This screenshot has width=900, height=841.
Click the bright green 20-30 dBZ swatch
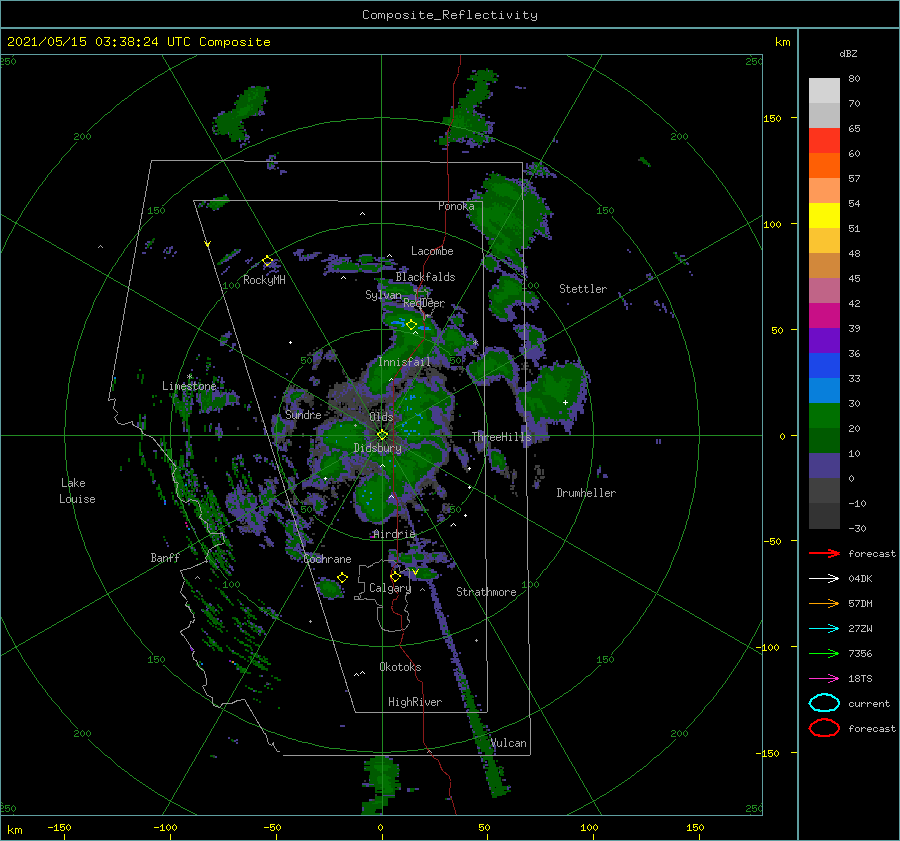(x=824, y=415)
